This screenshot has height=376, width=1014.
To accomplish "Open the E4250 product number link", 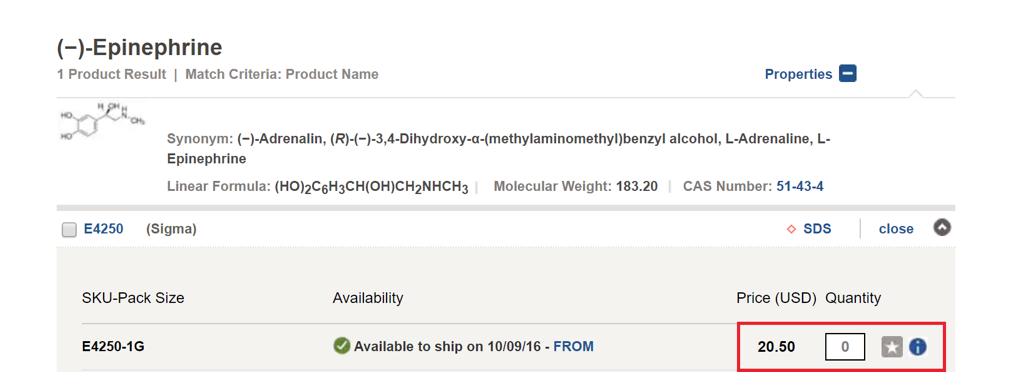I will coord(103,229).
